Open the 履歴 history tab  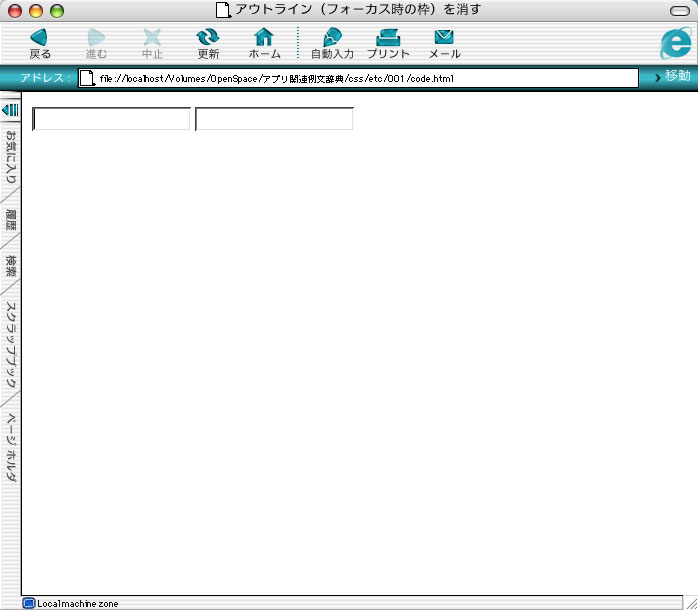tap(10, 220)
